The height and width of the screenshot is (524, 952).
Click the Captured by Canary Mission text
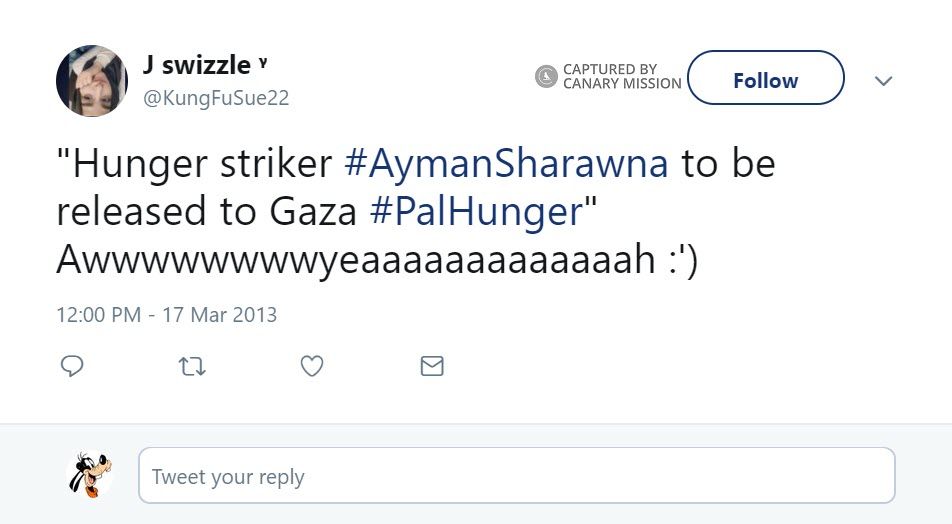point(621,77)
